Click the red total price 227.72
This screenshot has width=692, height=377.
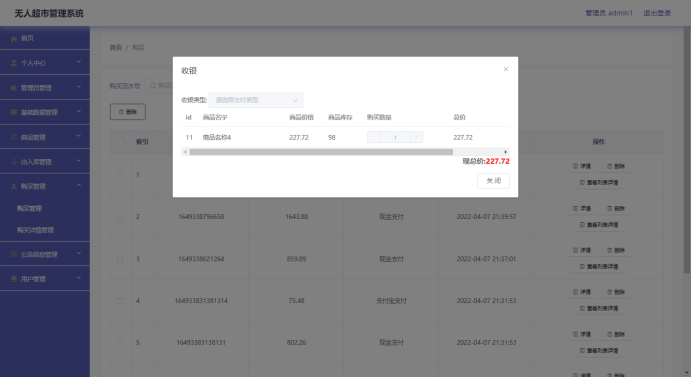point(497,162)
